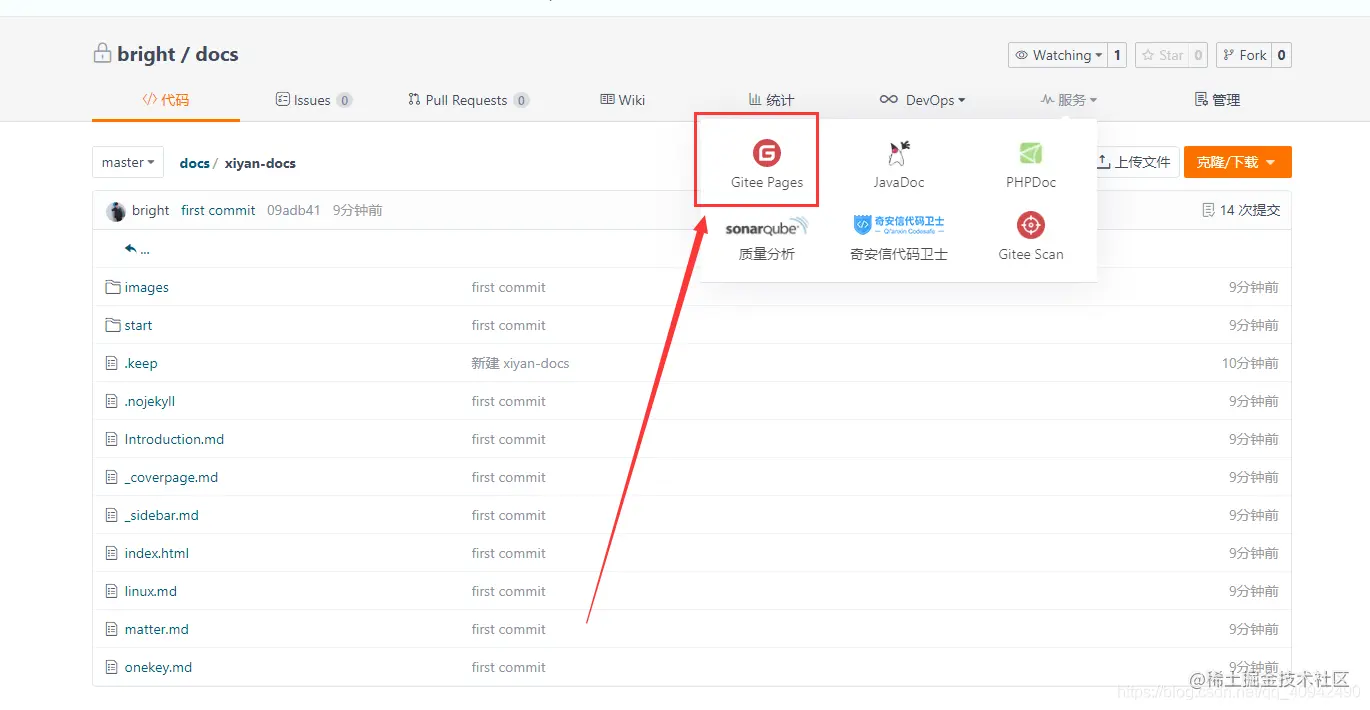The image size is (1370, 710).
Task: Open the linux.md file
Action: 150,591
